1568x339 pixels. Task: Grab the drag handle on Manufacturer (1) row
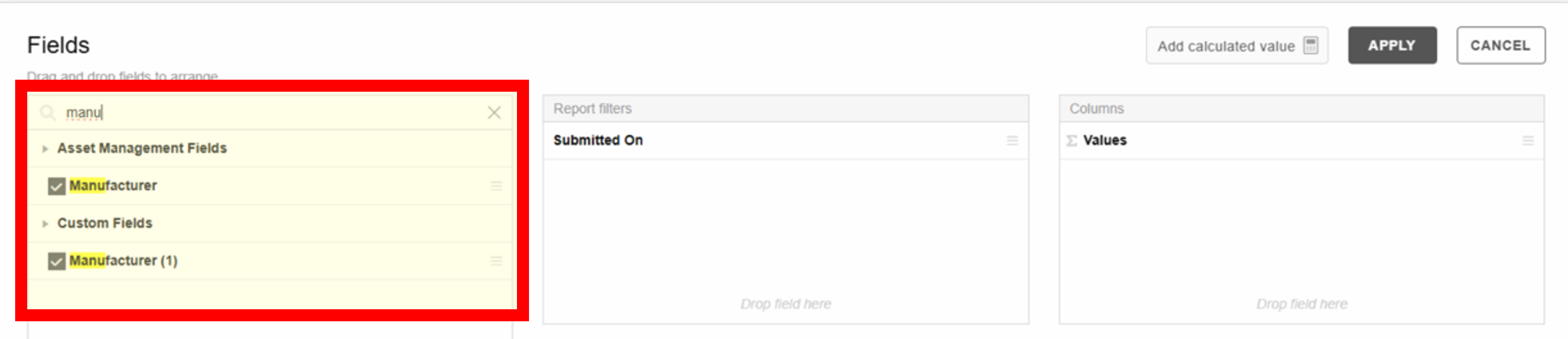coord(497,261)
